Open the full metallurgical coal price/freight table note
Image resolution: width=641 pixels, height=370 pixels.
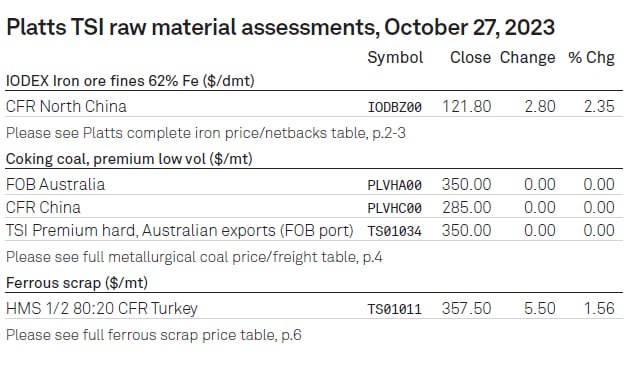[194, 257]
